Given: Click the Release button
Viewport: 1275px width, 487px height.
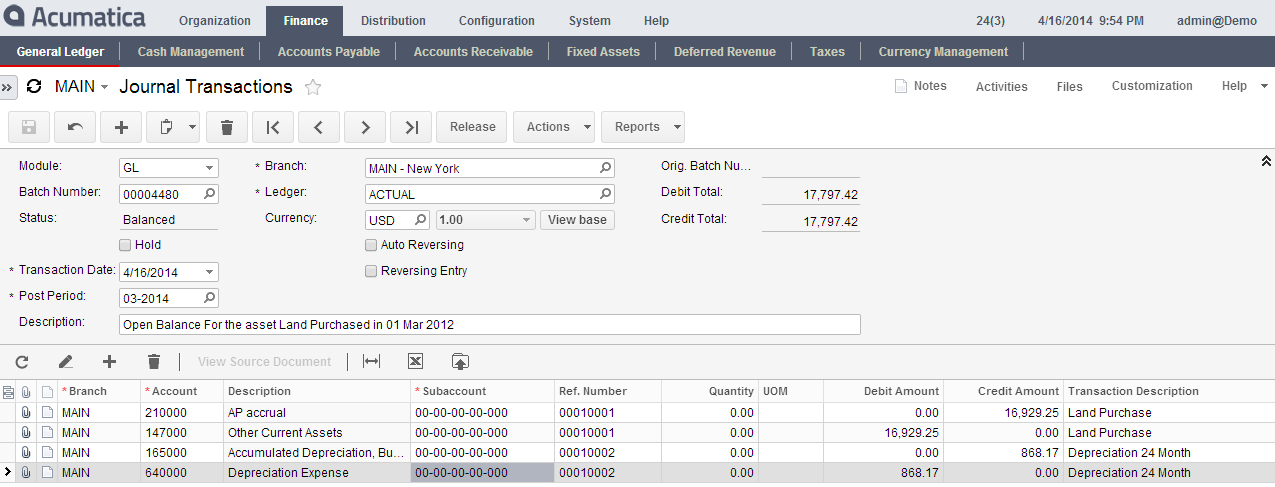Looking at the screenshot, I should (472, 127).
